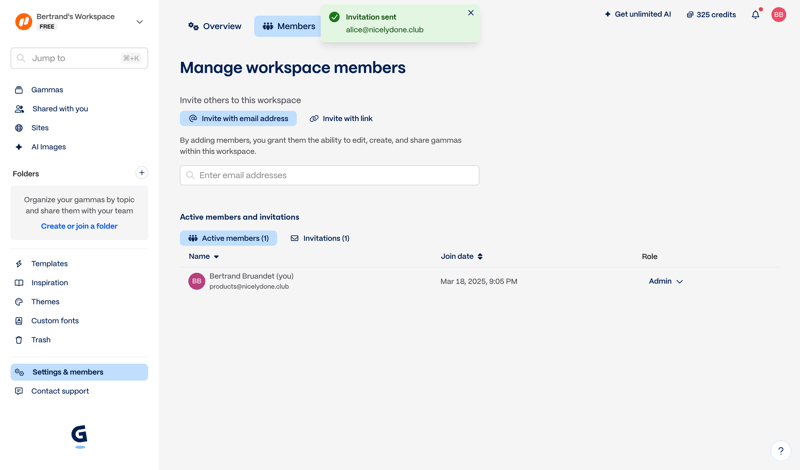Screen dimensions: 800x470
Task: Open the help question mark button
Action: coord(781,451)
